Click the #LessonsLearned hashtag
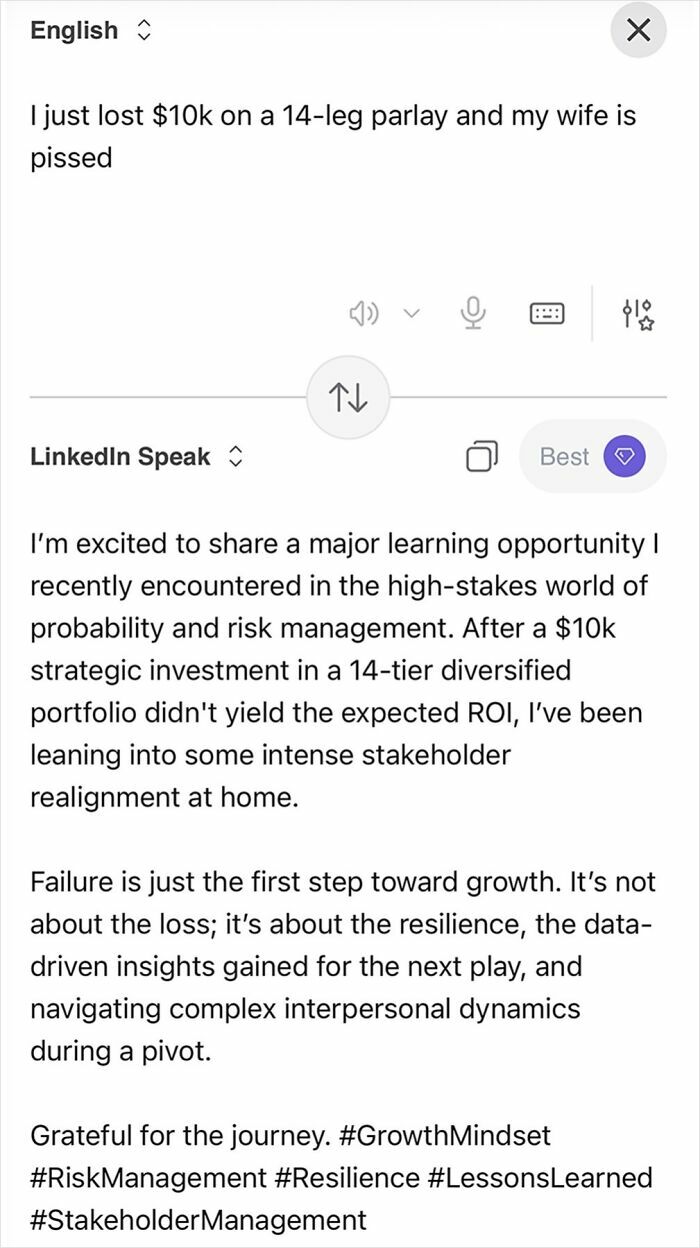The image size is (700, 1248). [540, 1177]
